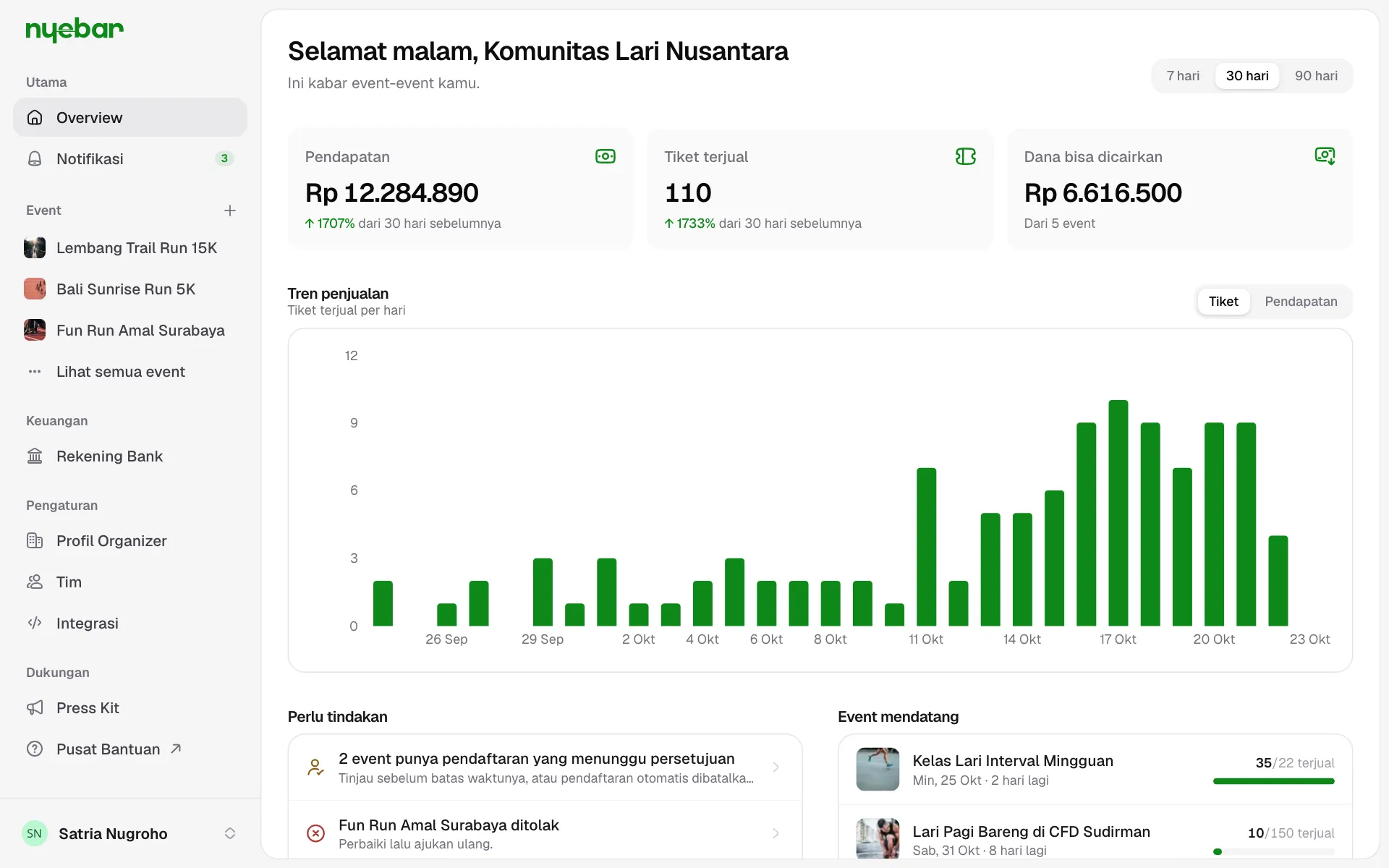Screen dimensions: 1389x868
Task: Open Bali Sunrise Run 5K event thumbnail
Action: tap(35, 289)
